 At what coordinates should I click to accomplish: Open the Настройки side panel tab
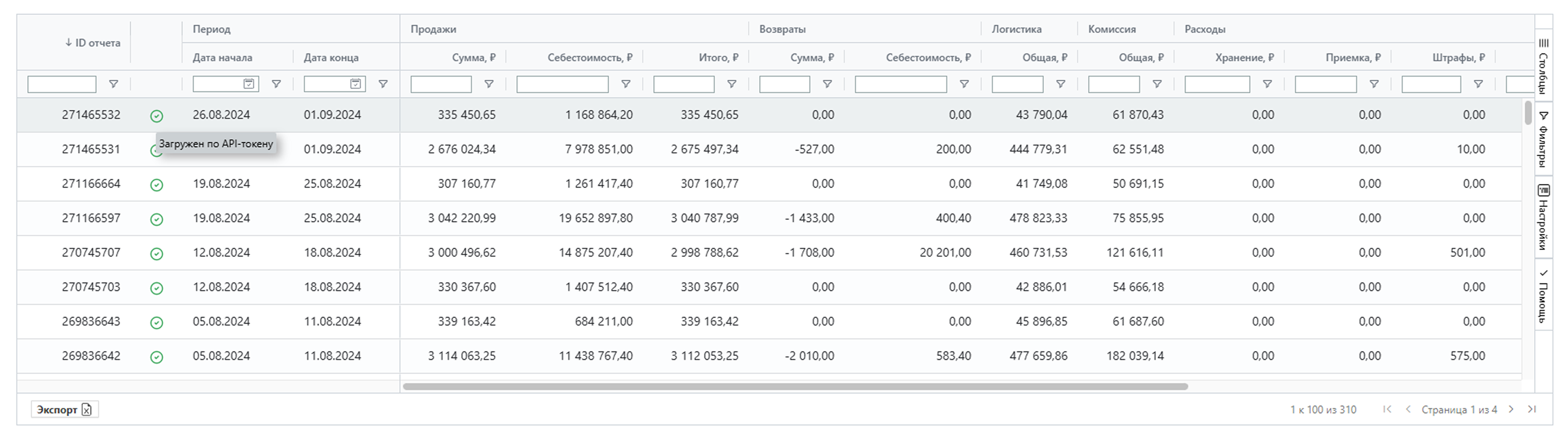pyautogui.click(x=1543, y=217)
